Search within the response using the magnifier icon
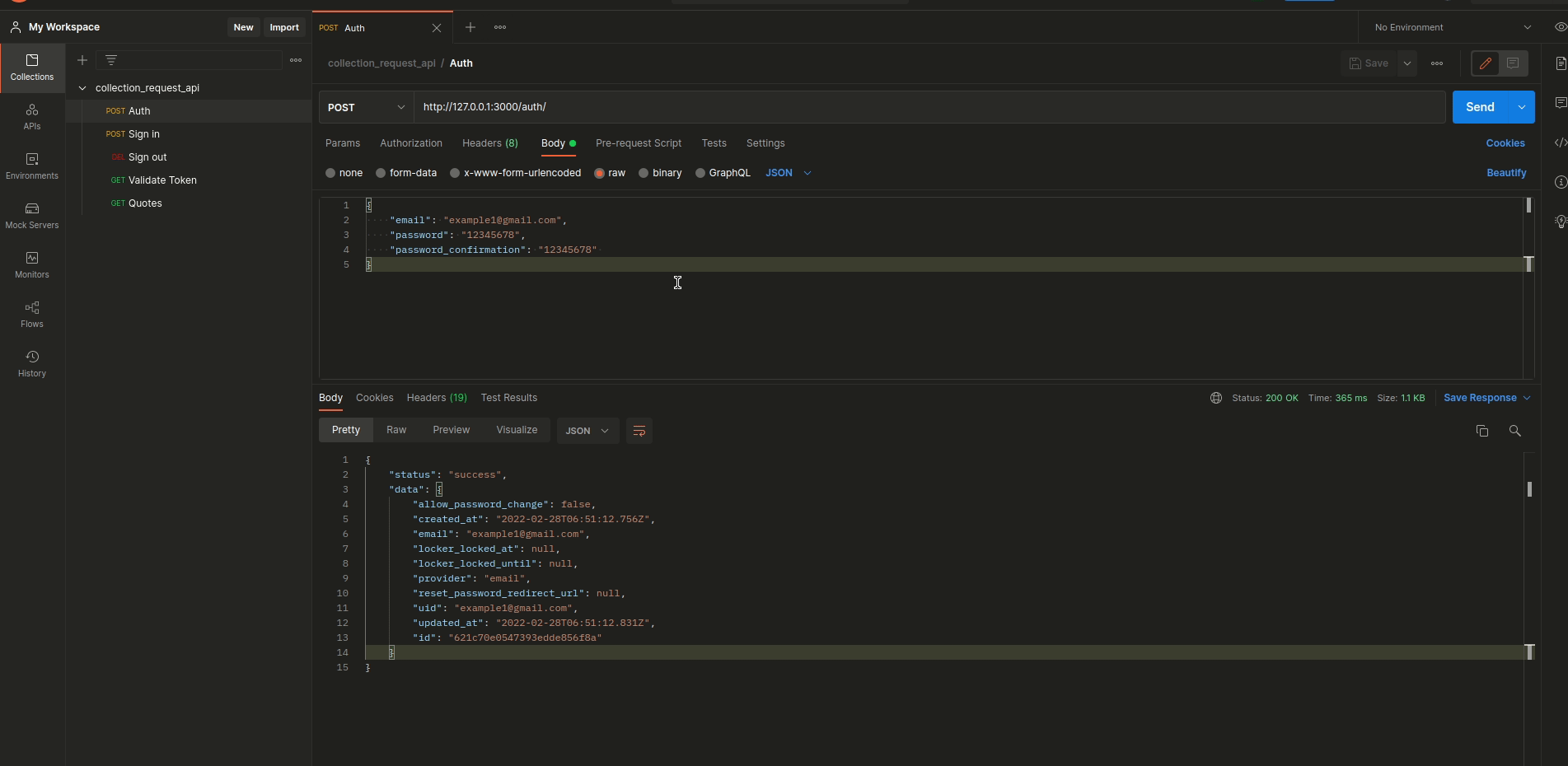Screen dimensions: 1568x766 point(1514,431)
